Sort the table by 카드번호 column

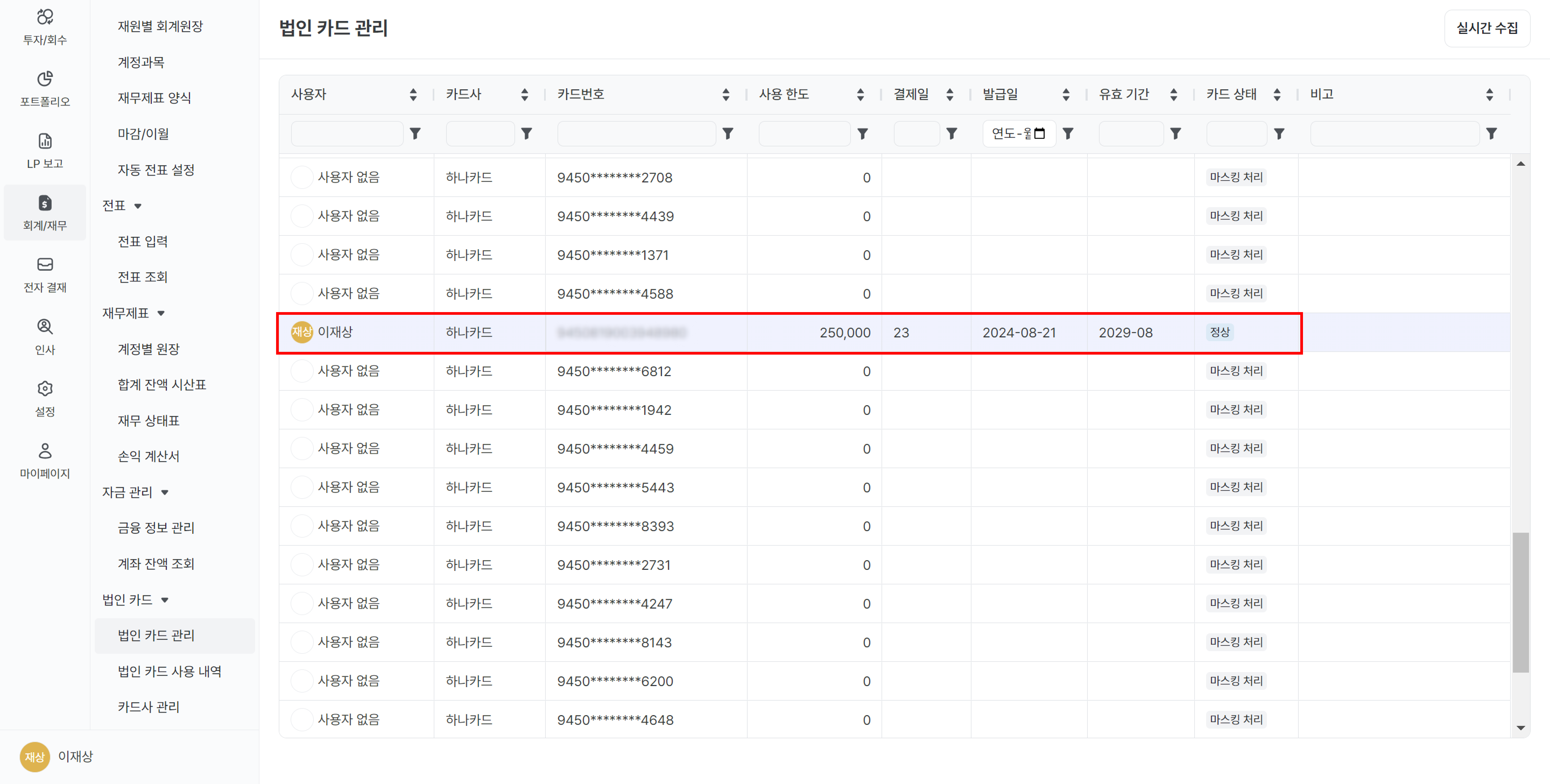[726, 94]
